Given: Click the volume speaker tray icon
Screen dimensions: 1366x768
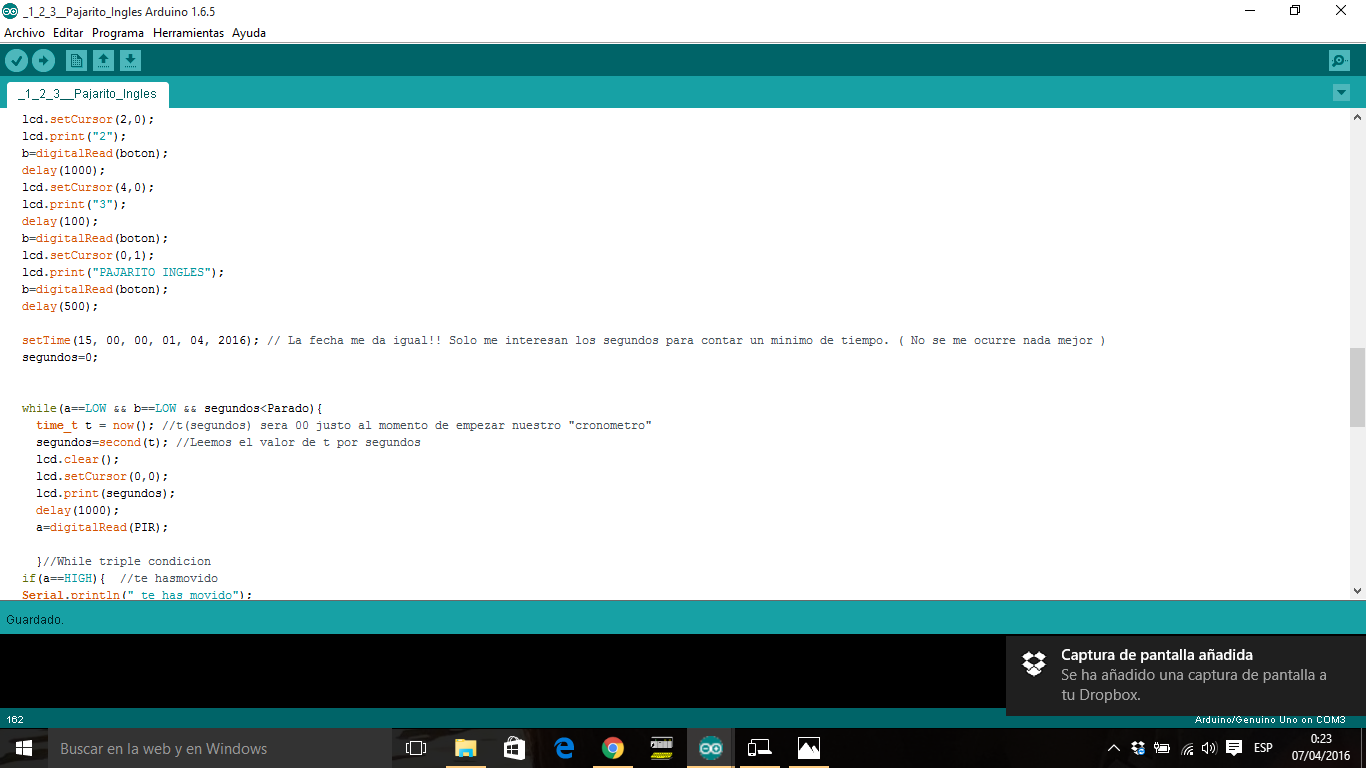Looking at the screenshot, I should click(x=1209, y=748).
